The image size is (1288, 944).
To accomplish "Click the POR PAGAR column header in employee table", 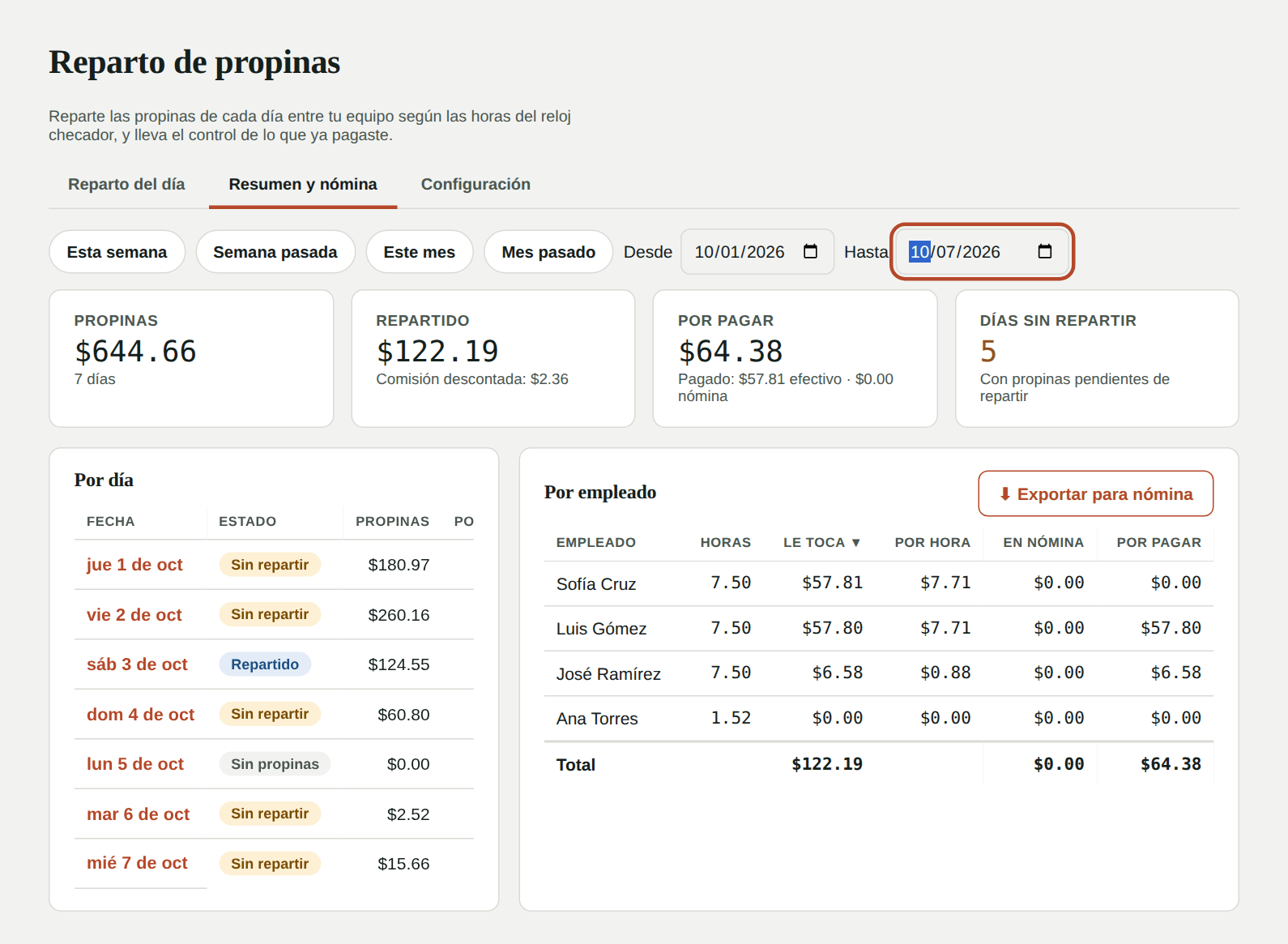I will pyautogui.click(x=1159, y=543).
